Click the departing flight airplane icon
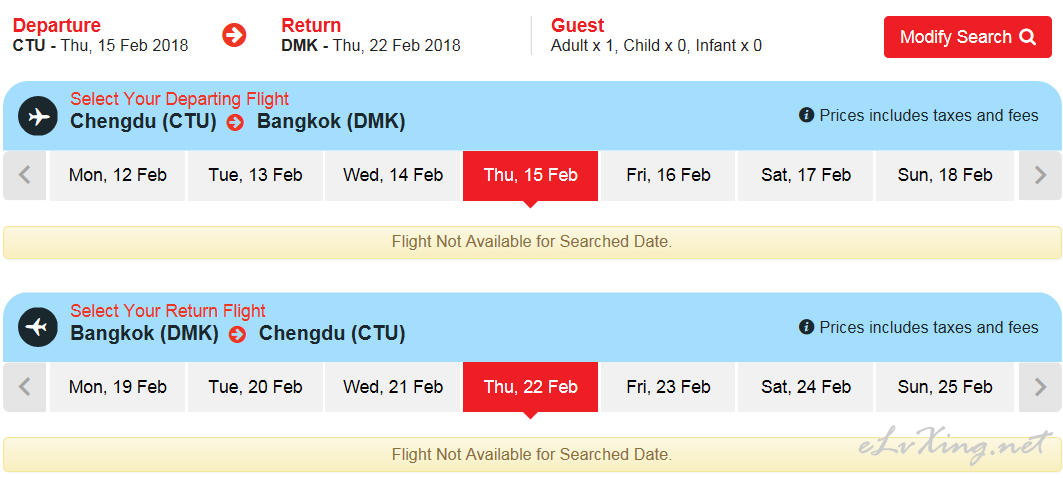 [x=39, y=117]
